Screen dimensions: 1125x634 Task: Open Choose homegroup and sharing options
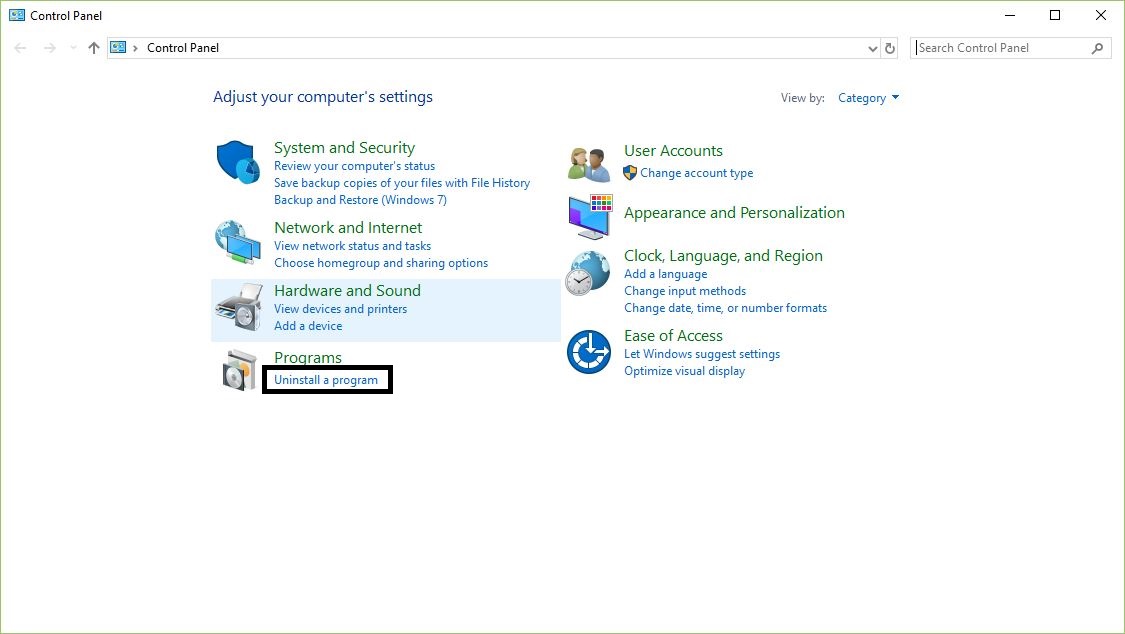click(381, 263)
